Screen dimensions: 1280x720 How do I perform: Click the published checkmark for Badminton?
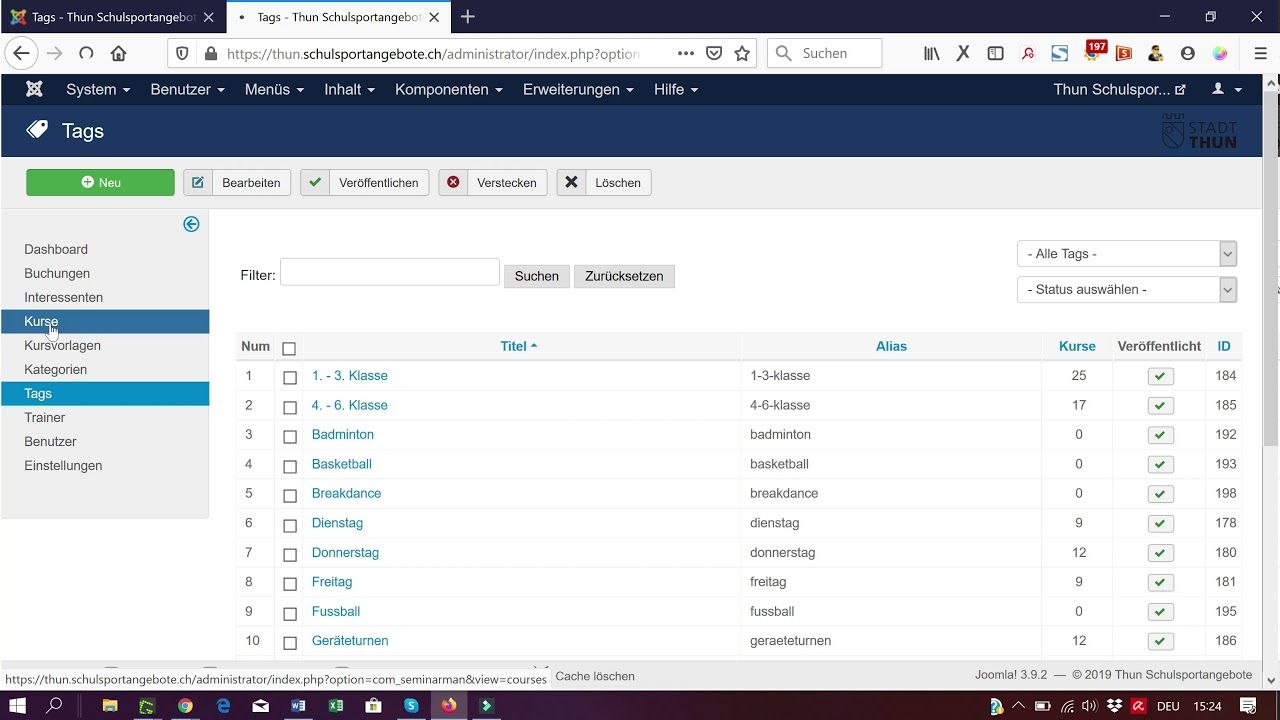click(1160, 435)
